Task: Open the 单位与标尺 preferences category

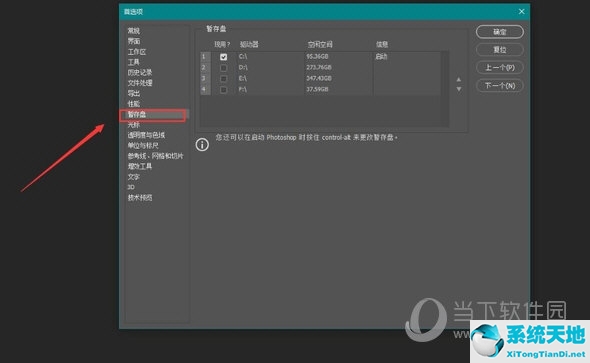Action: [143, 146]
